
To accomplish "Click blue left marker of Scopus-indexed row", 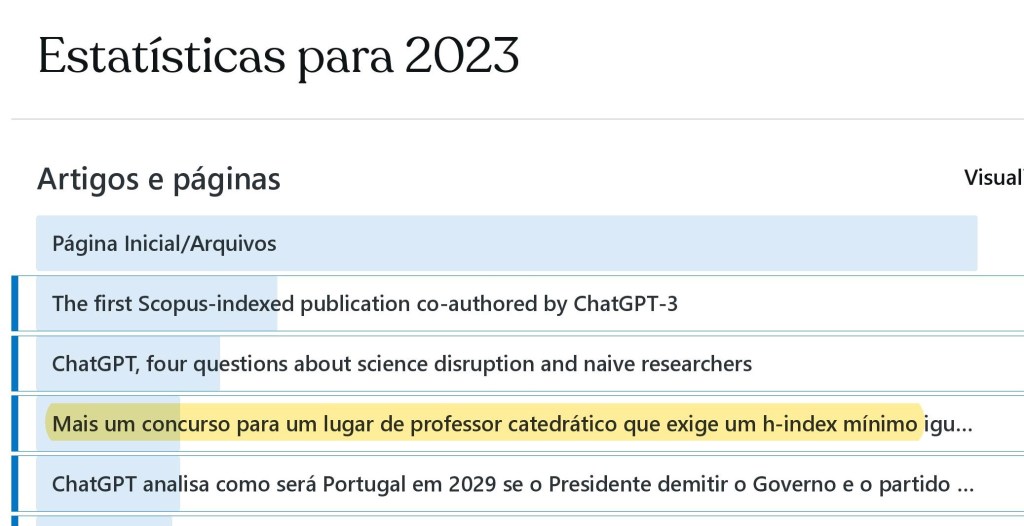I will pos(15,304).
